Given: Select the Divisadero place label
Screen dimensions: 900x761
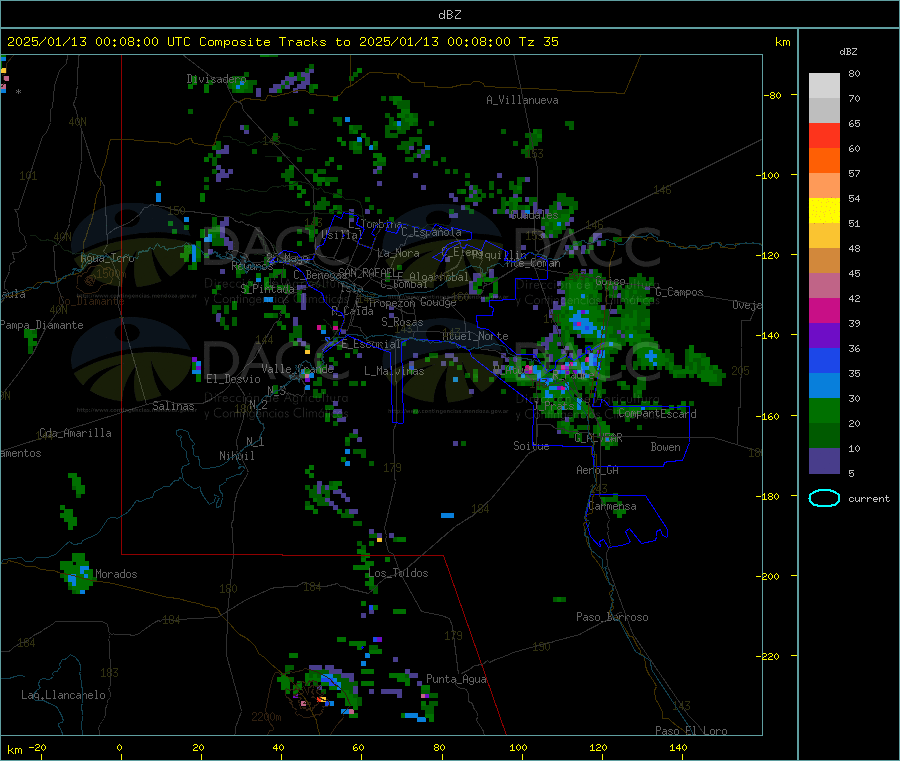Looking at the screenshot, I should (x=216, y=79).
